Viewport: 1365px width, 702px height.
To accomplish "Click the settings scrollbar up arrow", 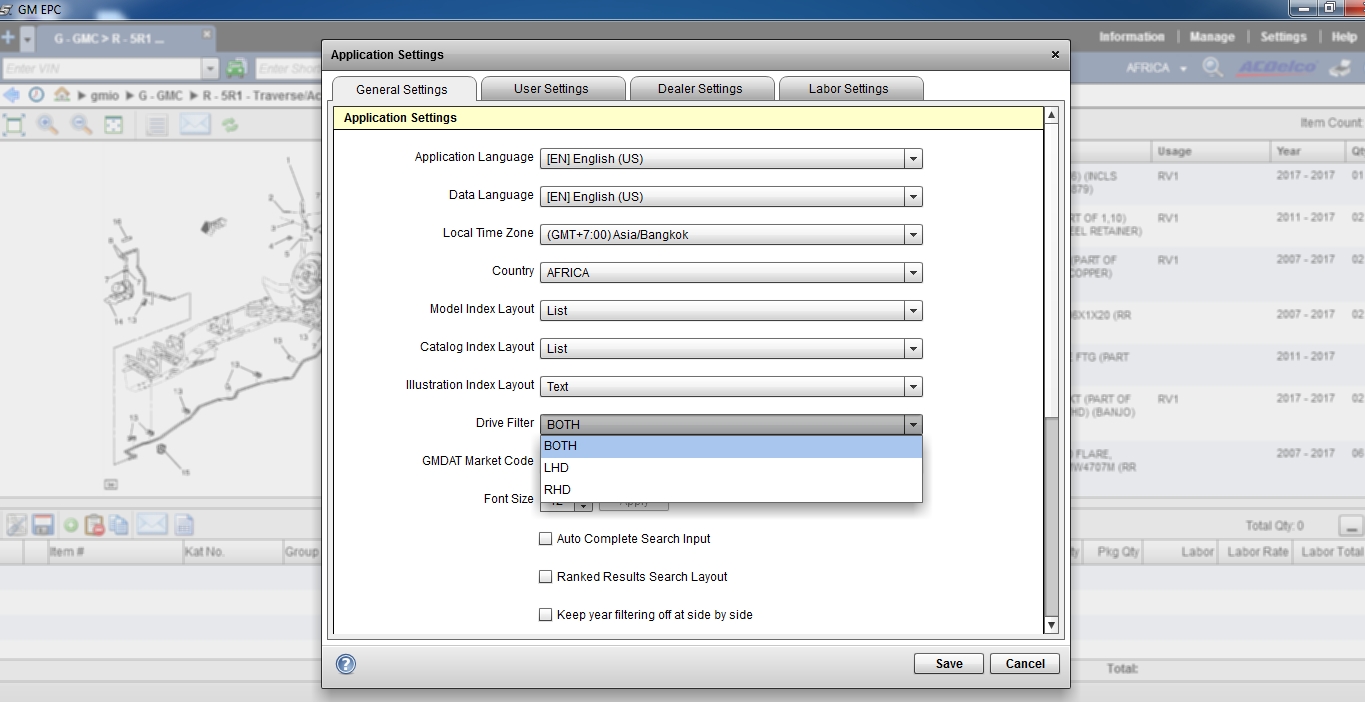I will tap(1051, 116).
